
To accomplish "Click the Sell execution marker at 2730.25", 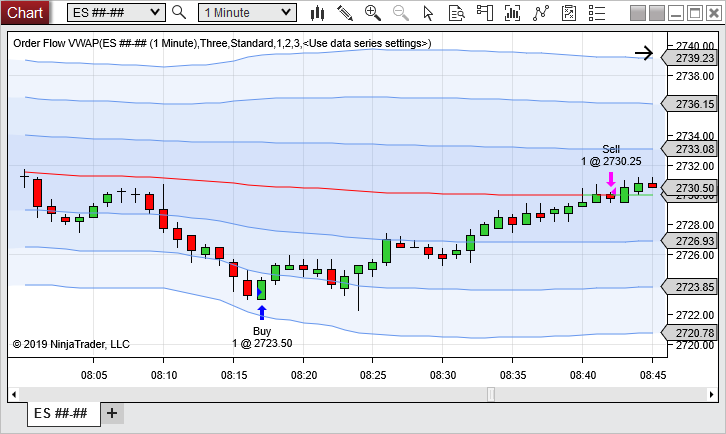I will tap(610, 182).
